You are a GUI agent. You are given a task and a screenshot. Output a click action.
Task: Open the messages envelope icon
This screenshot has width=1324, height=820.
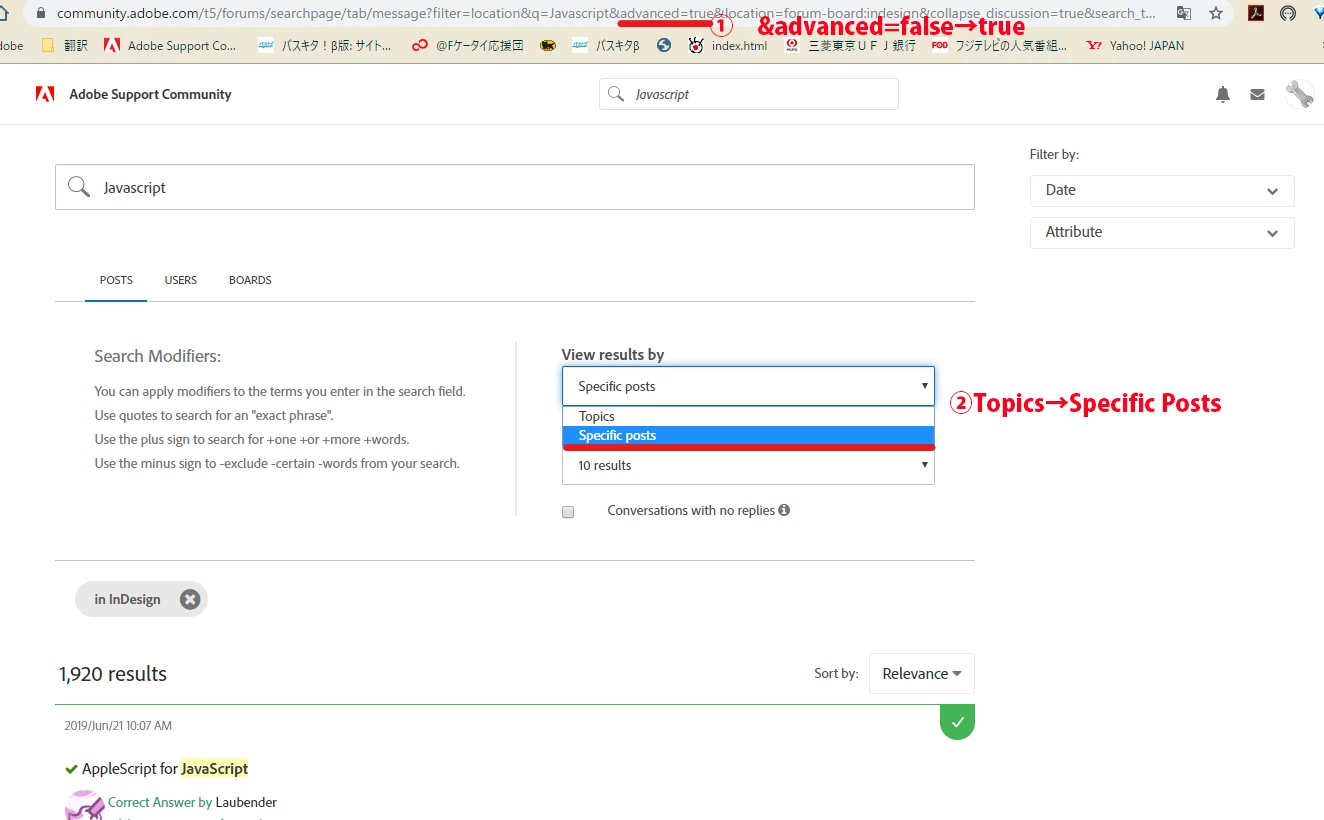[1257, 94]
